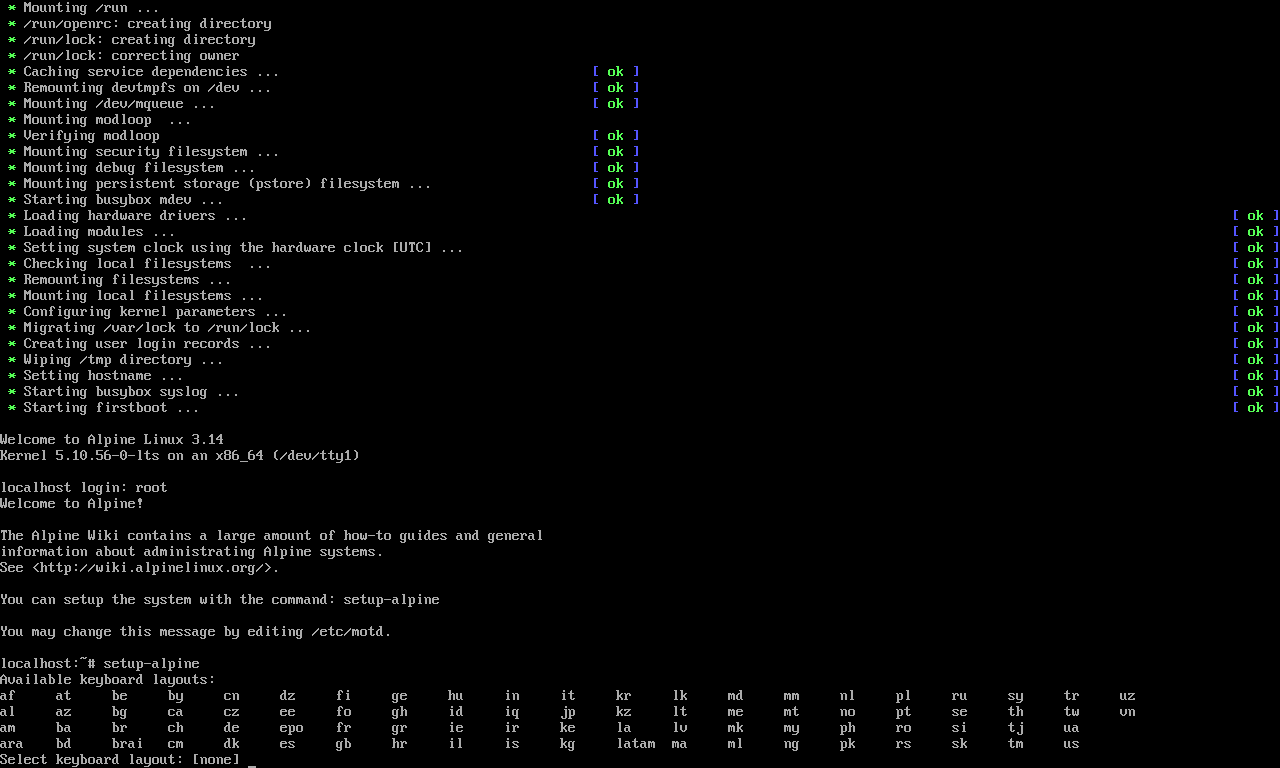Click the 'pt' keyboard layout code
1280x768 pixels.
click(x=904, y=712)
